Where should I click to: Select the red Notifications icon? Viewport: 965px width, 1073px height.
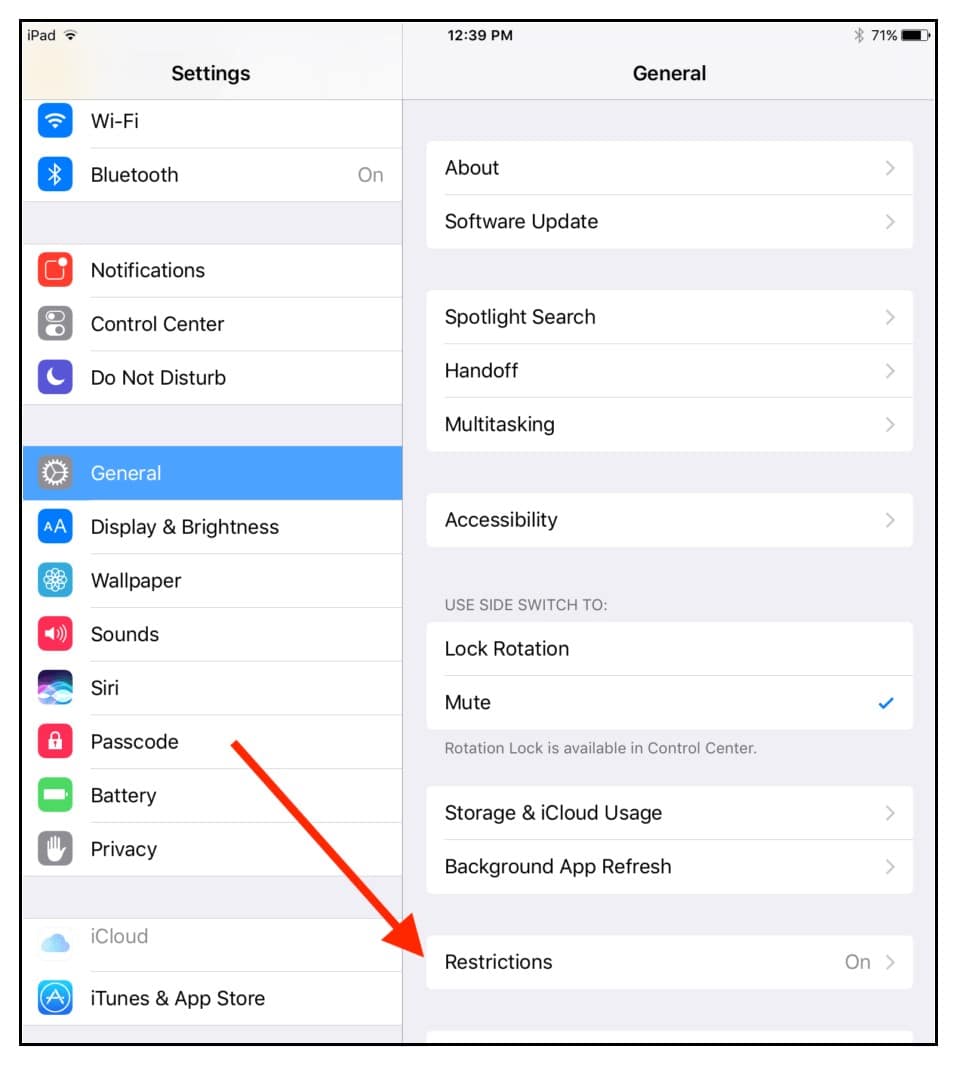pyautogui.click(x=55, y=270)
